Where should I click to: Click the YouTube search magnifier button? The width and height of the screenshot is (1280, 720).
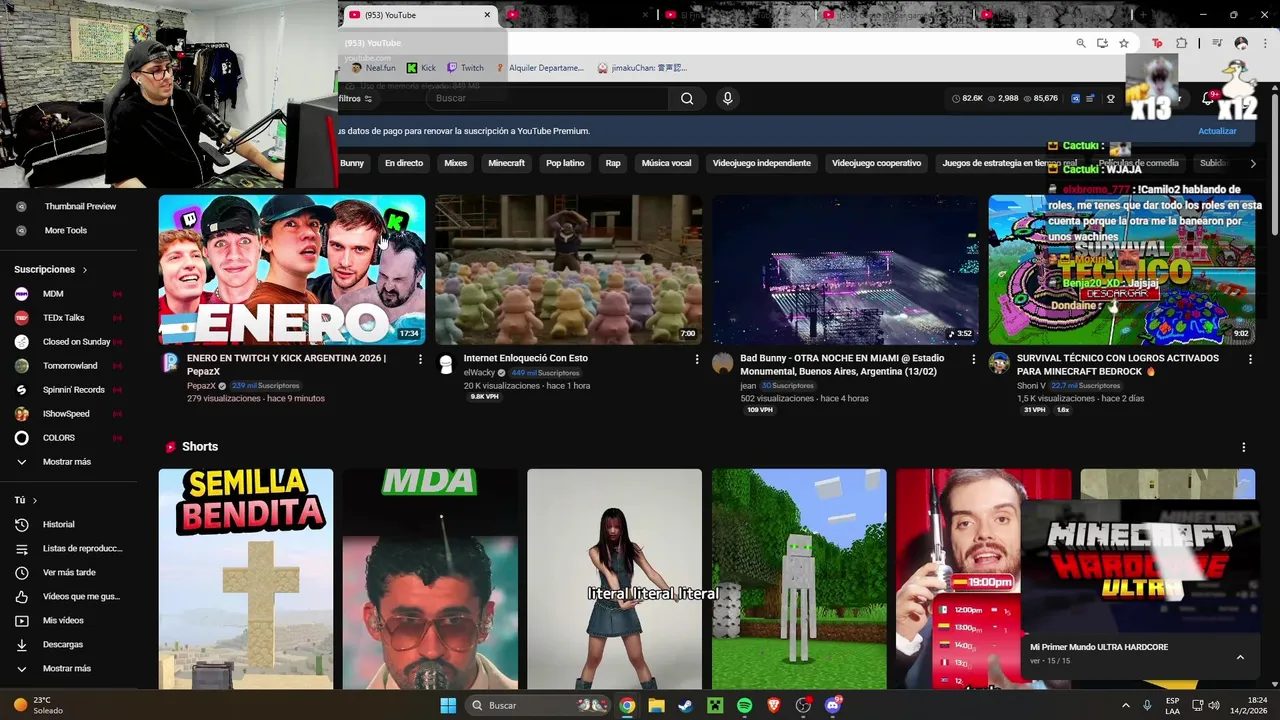[687, 98]
